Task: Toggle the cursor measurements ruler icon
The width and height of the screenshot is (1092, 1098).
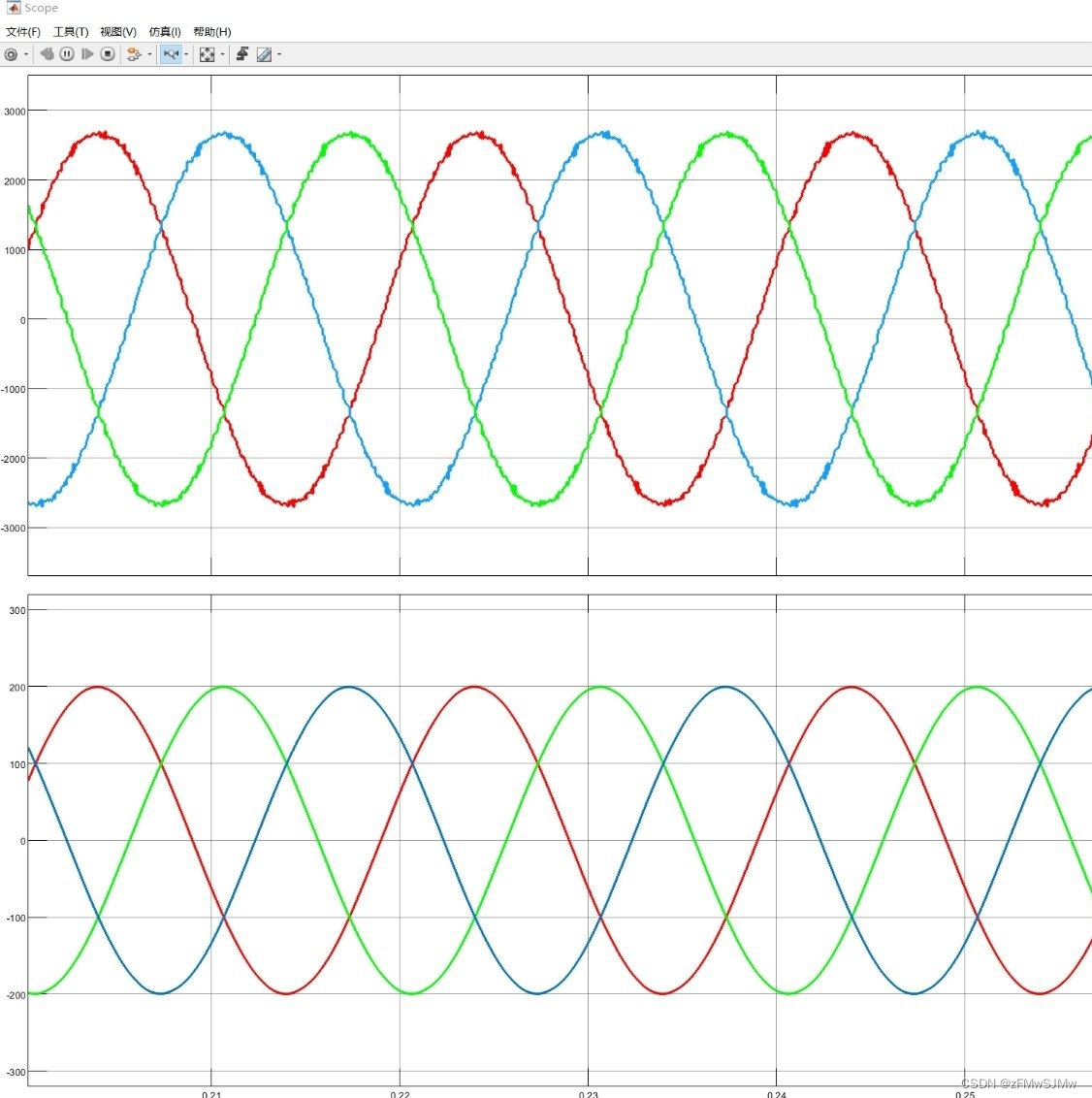Action: tap(264, 54)
